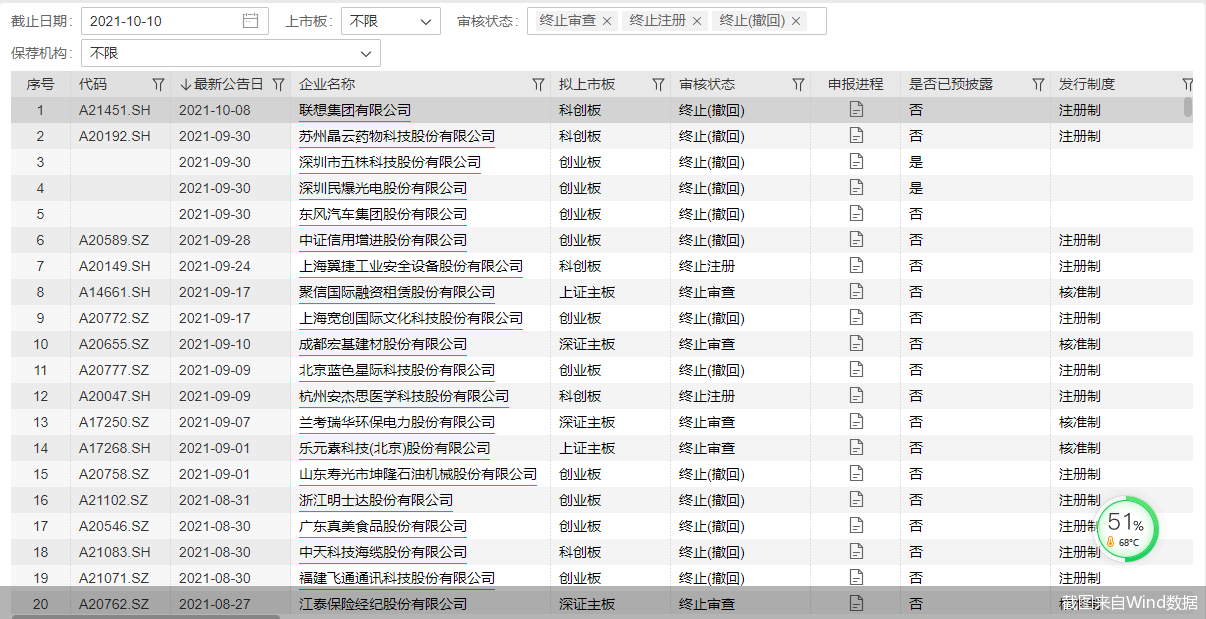Image resolution: width=1206 pixels, height=619 pixels.
Task: Open 乐元素科技(北京)股份有限公司 link
Action: [395, 448]
